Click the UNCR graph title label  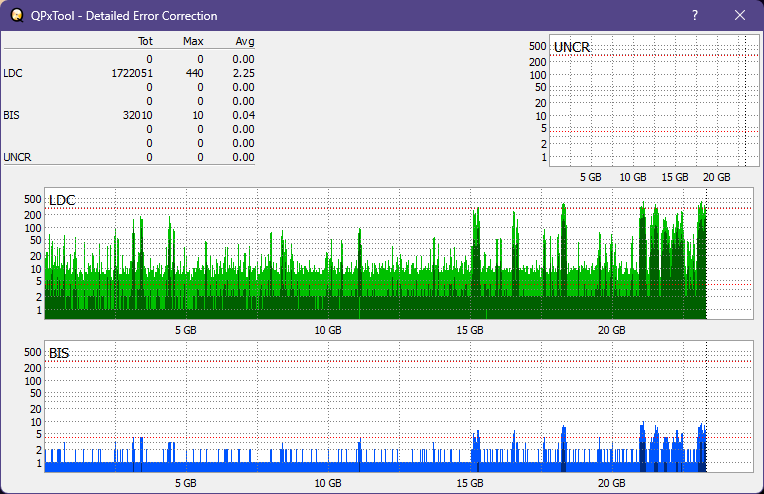(x=572, y=47)
